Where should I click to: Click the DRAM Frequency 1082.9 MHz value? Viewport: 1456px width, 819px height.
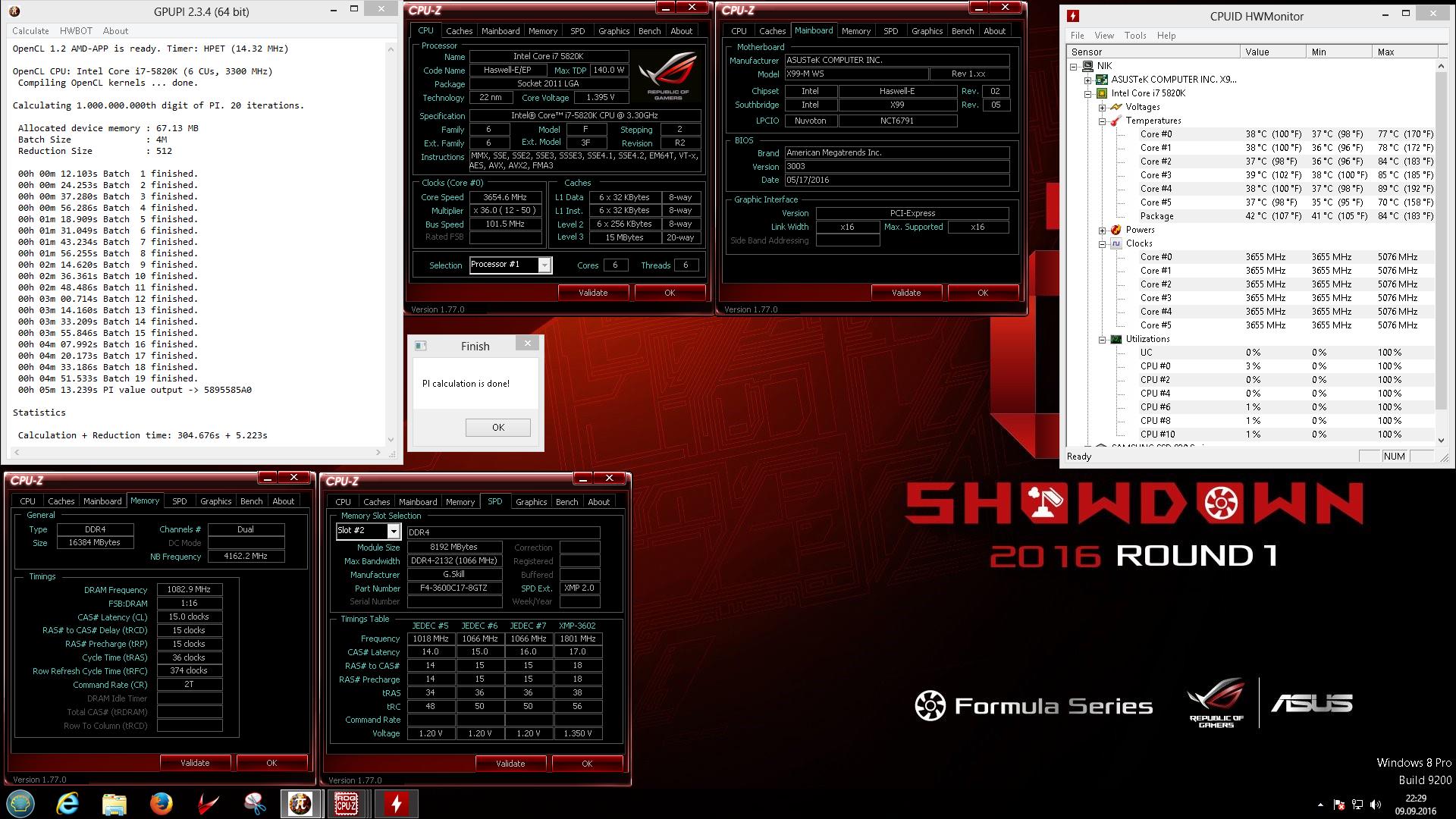[x=189, y=589]
